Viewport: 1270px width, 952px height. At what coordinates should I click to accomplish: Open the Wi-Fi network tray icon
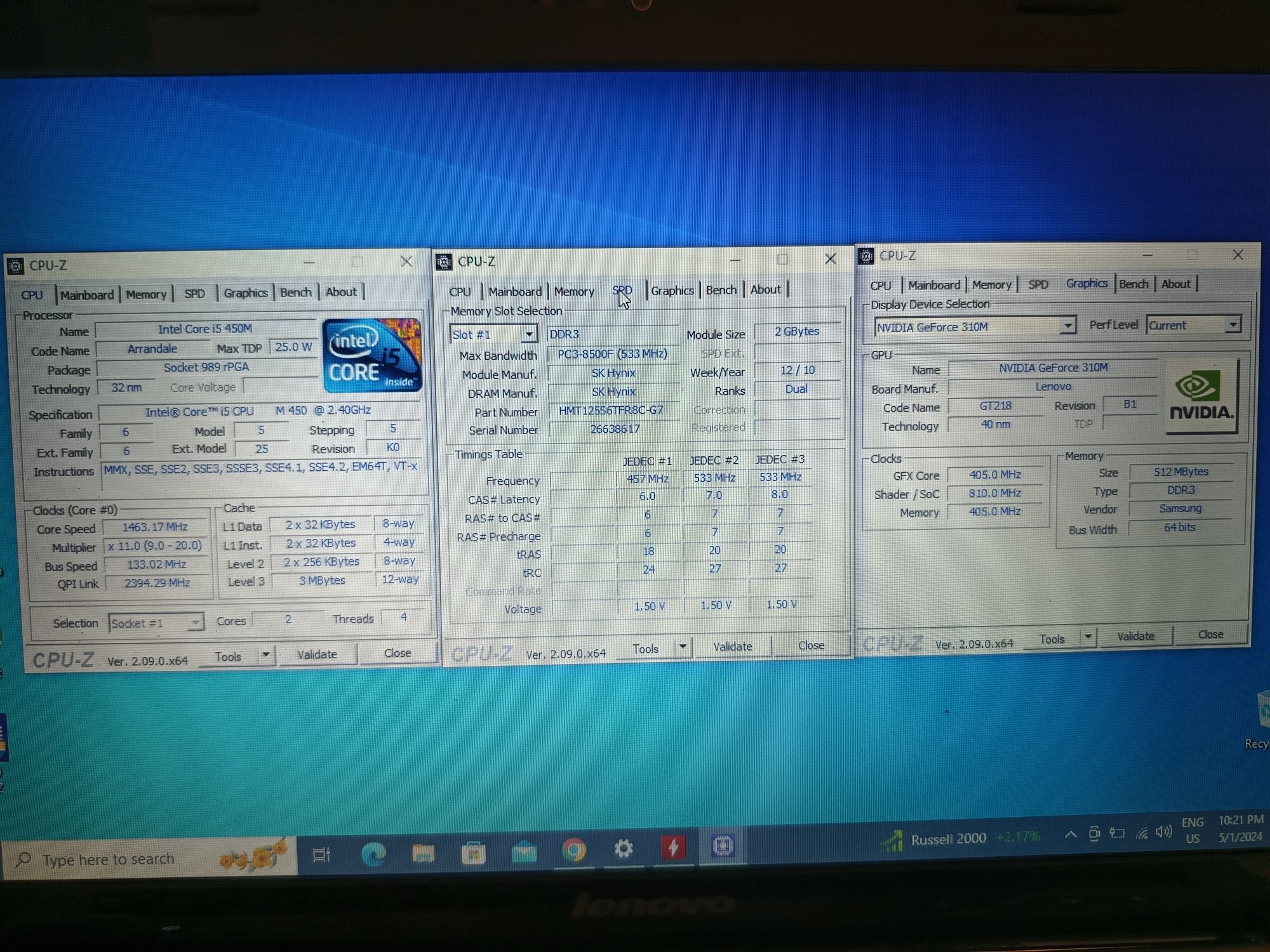[x=1142, y=833]
